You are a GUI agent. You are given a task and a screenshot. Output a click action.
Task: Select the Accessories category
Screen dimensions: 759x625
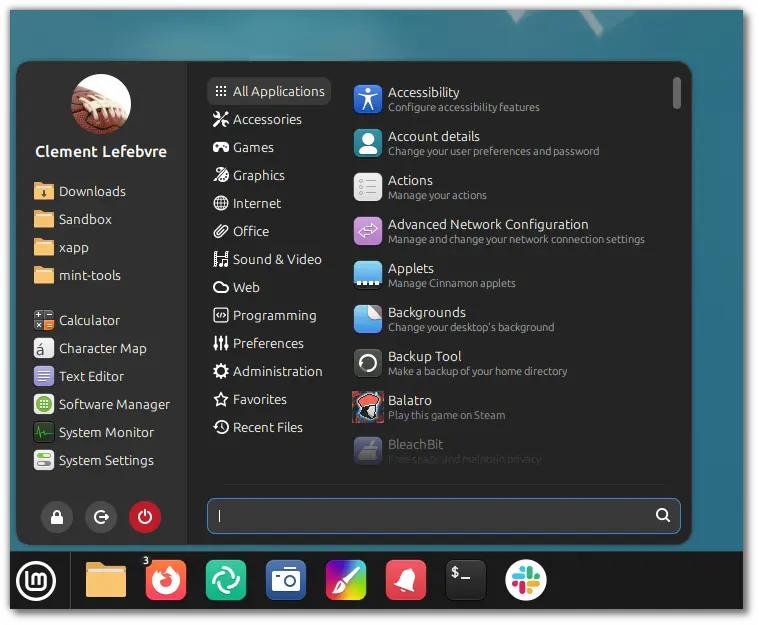tap(266, 119)
